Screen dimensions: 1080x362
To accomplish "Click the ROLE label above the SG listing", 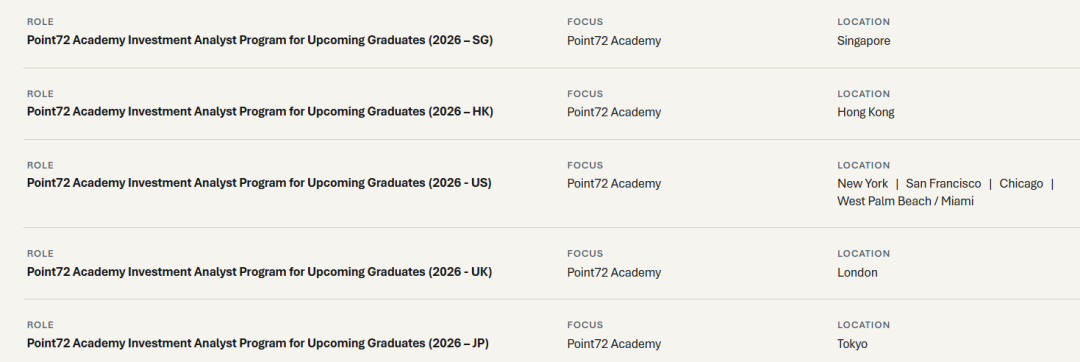I will (40, 22).
